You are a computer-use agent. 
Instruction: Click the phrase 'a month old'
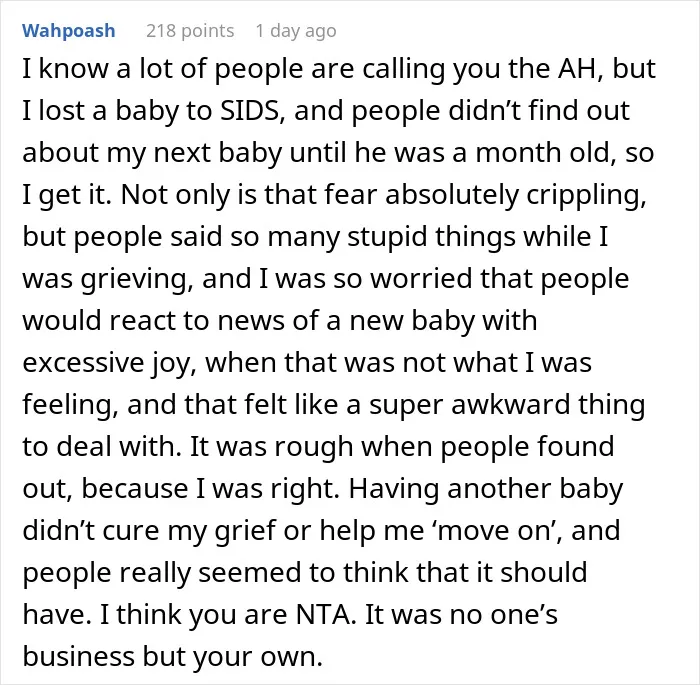pos(531,153)
